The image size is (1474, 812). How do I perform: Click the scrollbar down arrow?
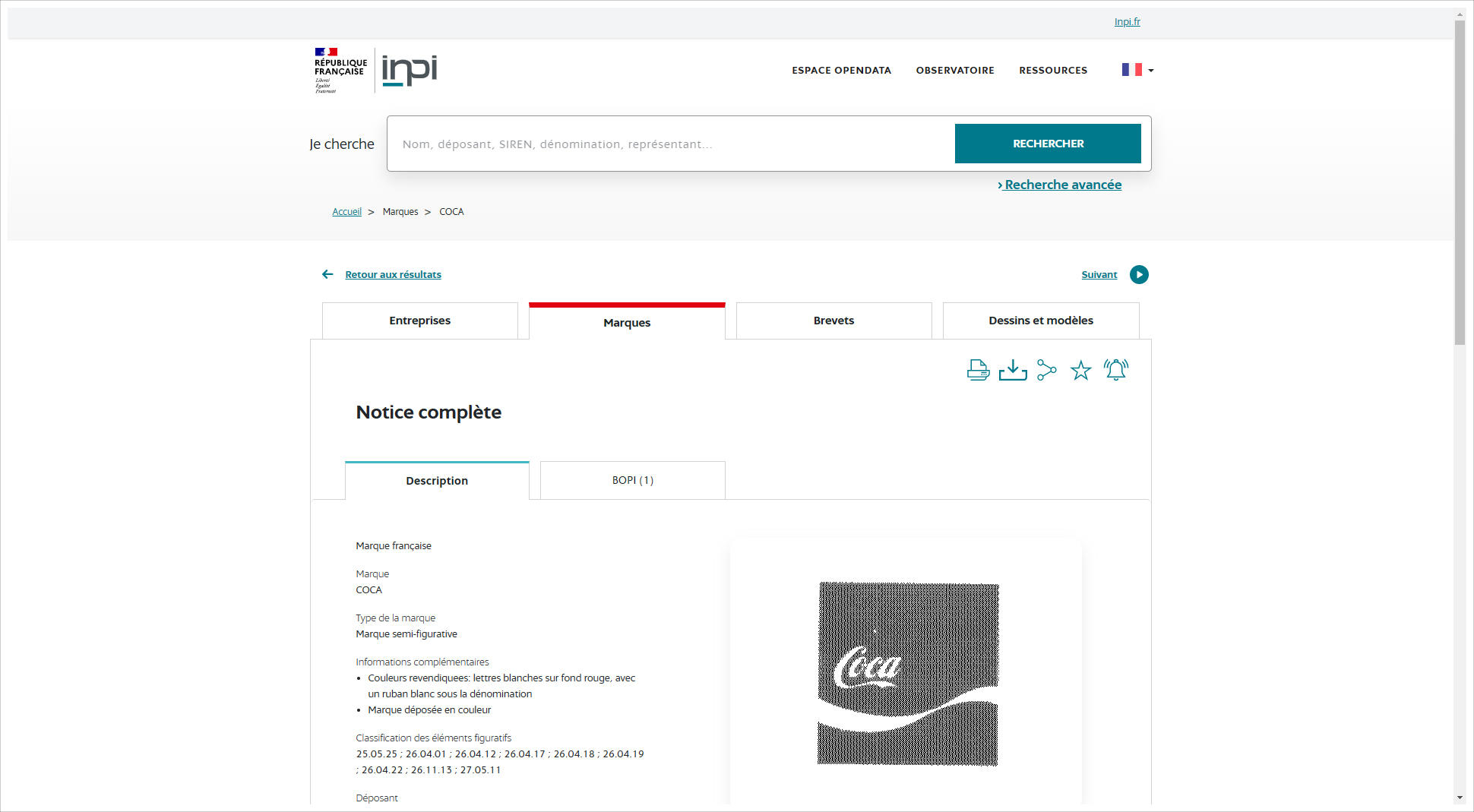1460,798
